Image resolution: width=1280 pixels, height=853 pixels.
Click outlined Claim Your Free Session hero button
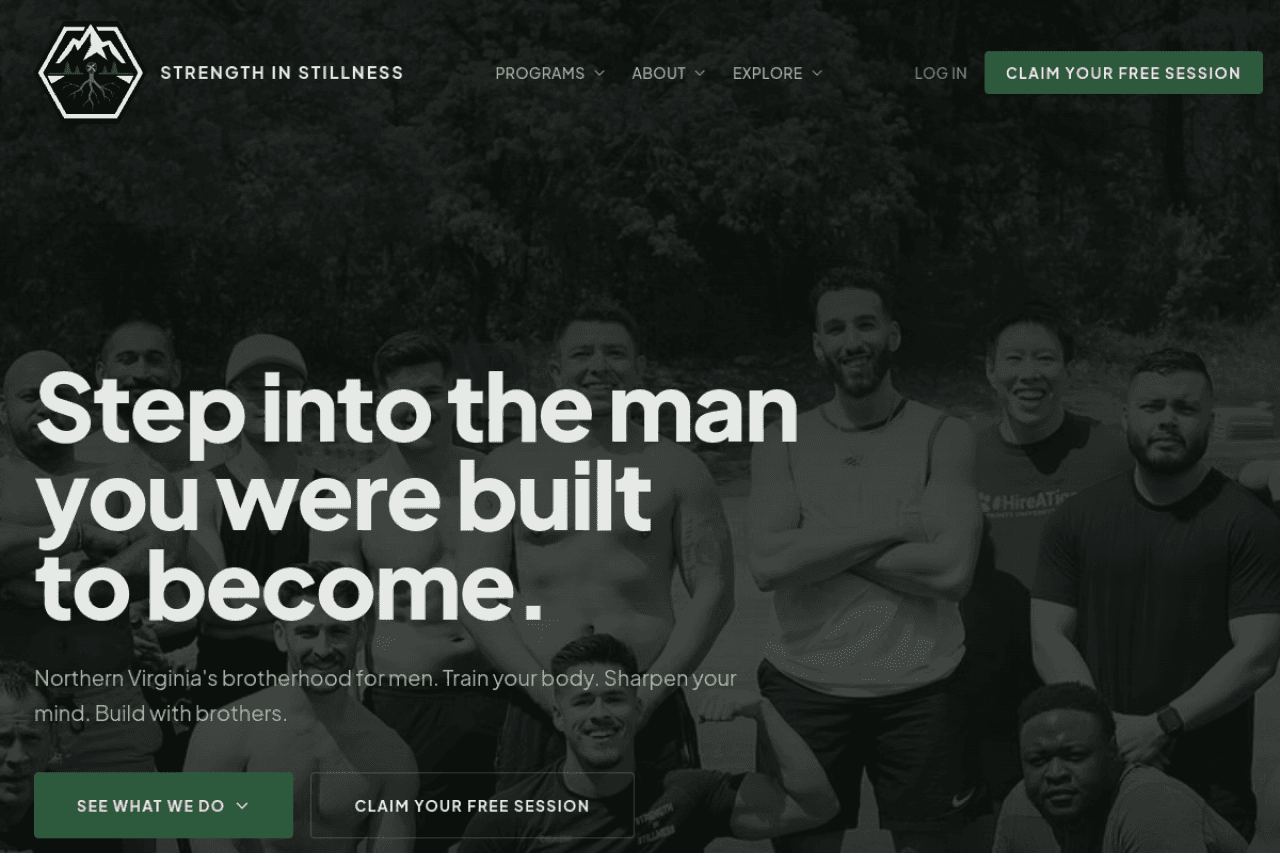(472, 805)
